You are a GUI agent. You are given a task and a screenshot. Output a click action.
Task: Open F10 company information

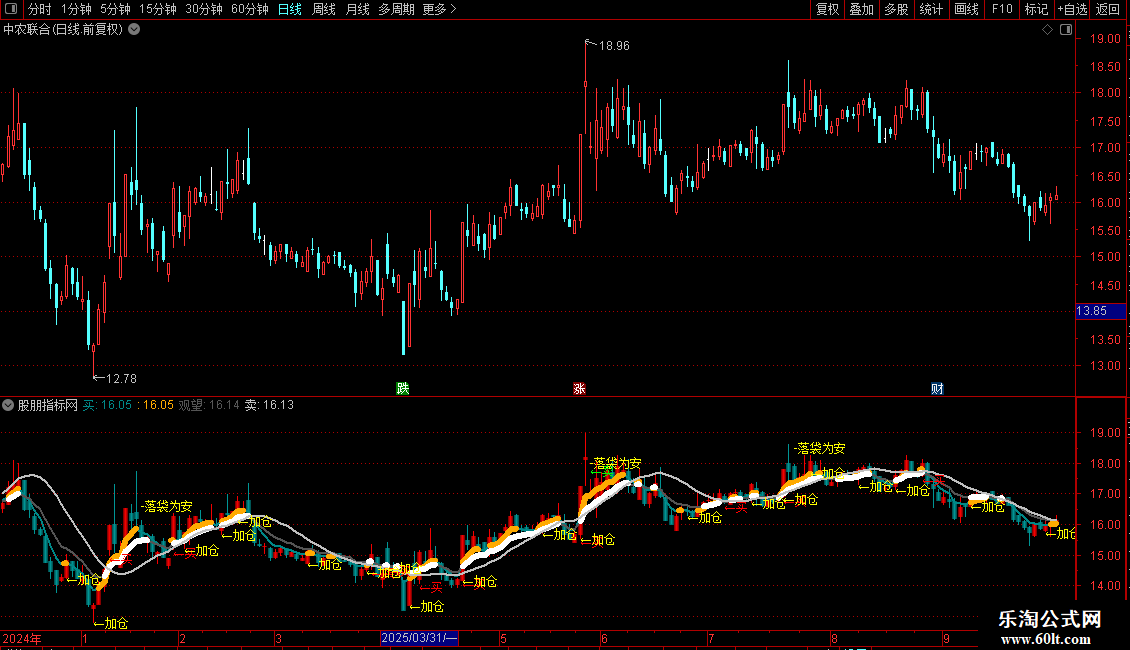click(x=1002, y=9)
